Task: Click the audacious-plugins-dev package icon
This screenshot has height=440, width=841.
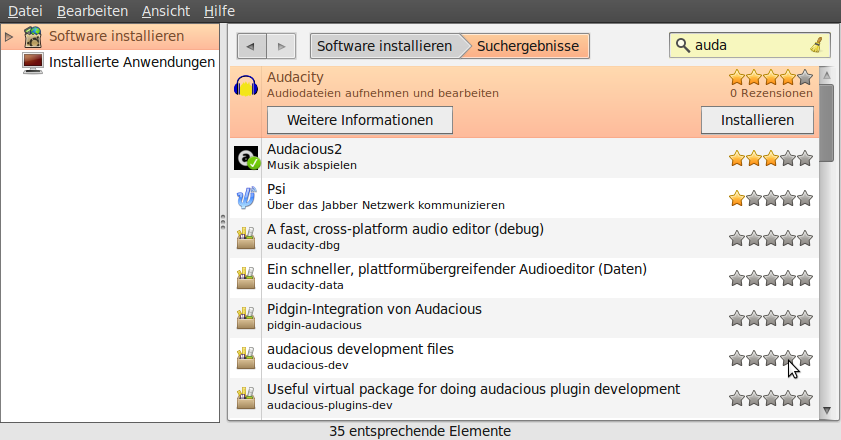Action: (x=246, y=397)
